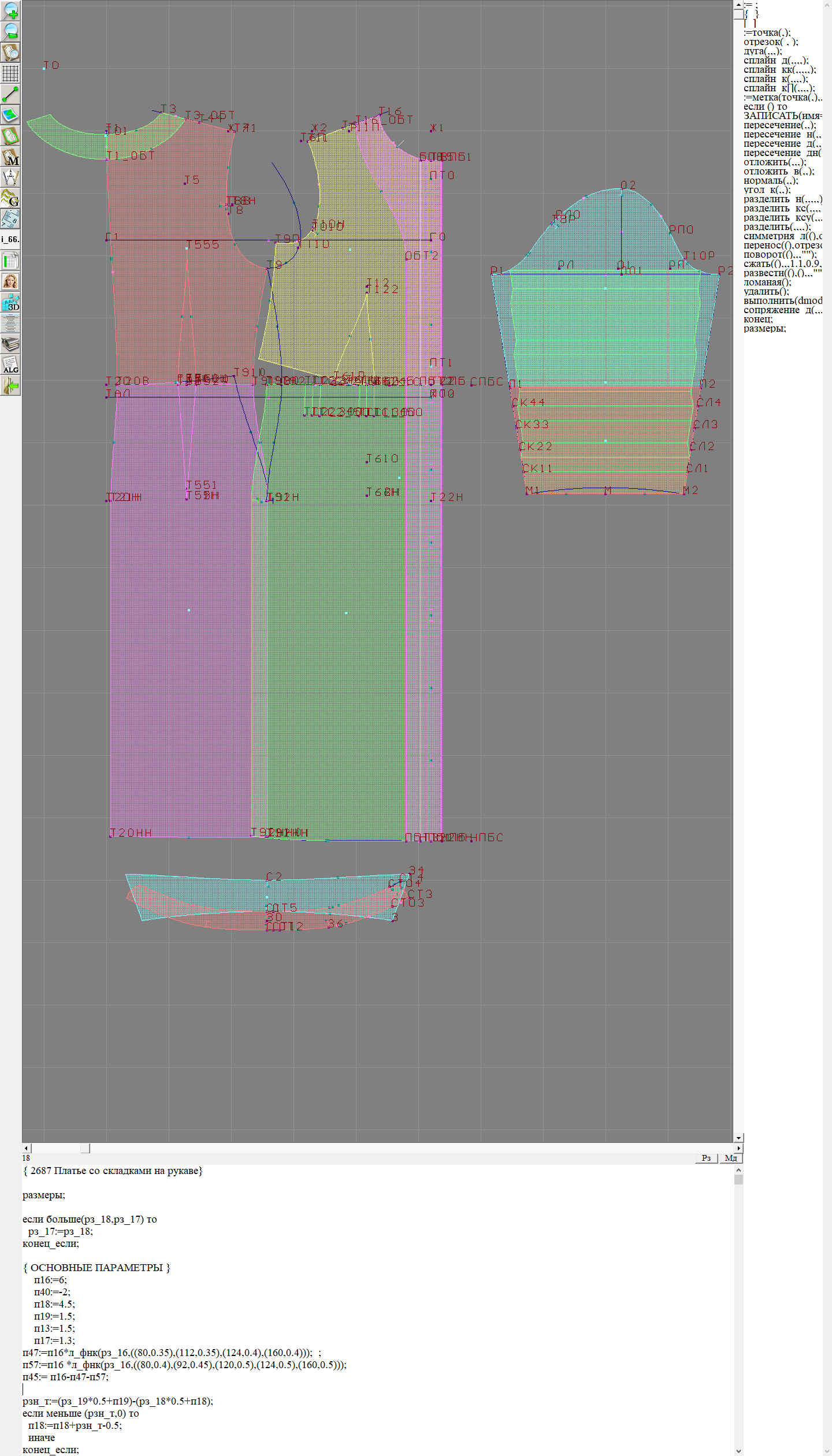Image resolution: width=832 pixels, height=1456 pixels.
Task: Click the 'i_66.' label button
Action: 10,239
